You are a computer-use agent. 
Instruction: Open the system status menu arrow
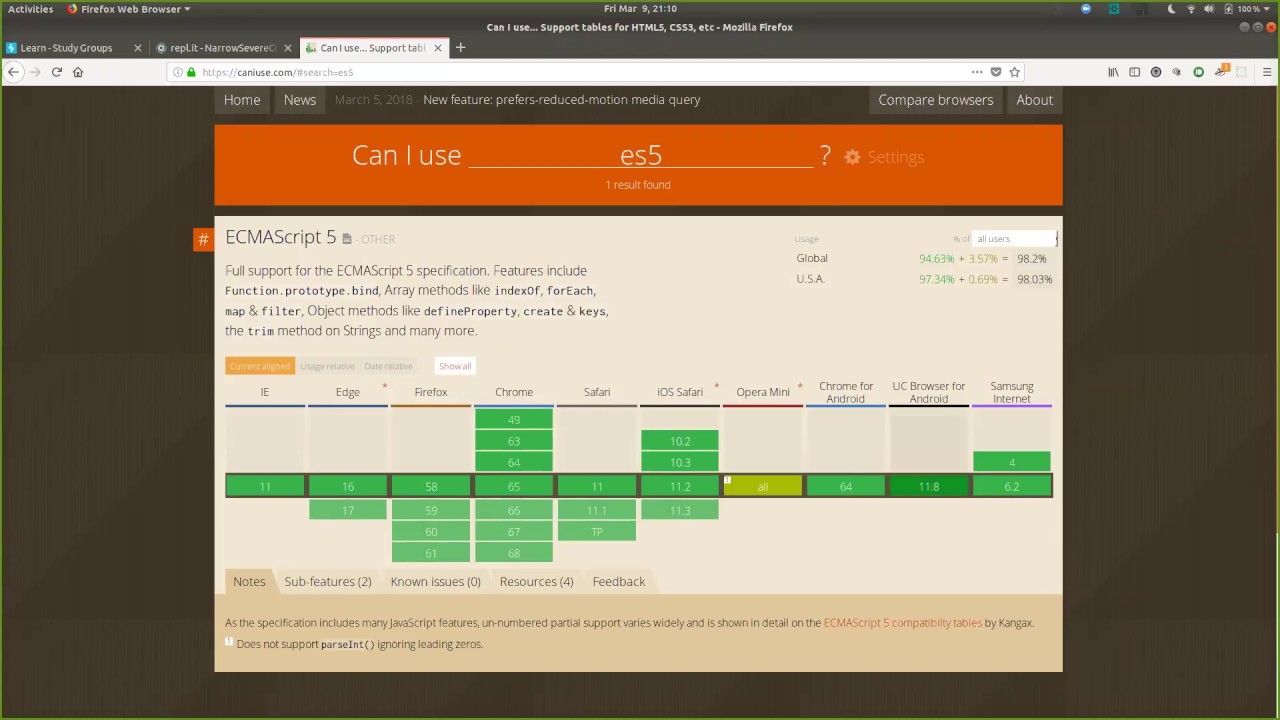pyautogui.click(x=1269, y=9)
